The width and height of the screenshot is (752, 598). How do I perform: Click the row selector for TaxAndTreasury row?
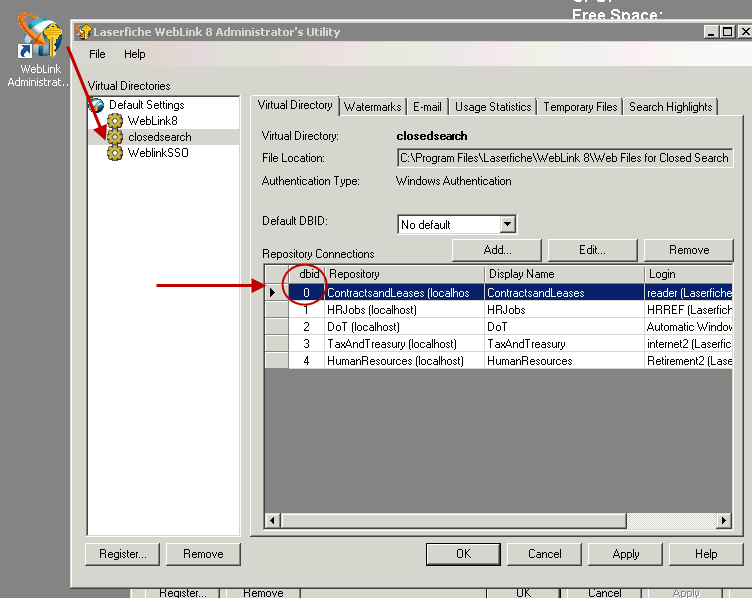pos(277,344)
